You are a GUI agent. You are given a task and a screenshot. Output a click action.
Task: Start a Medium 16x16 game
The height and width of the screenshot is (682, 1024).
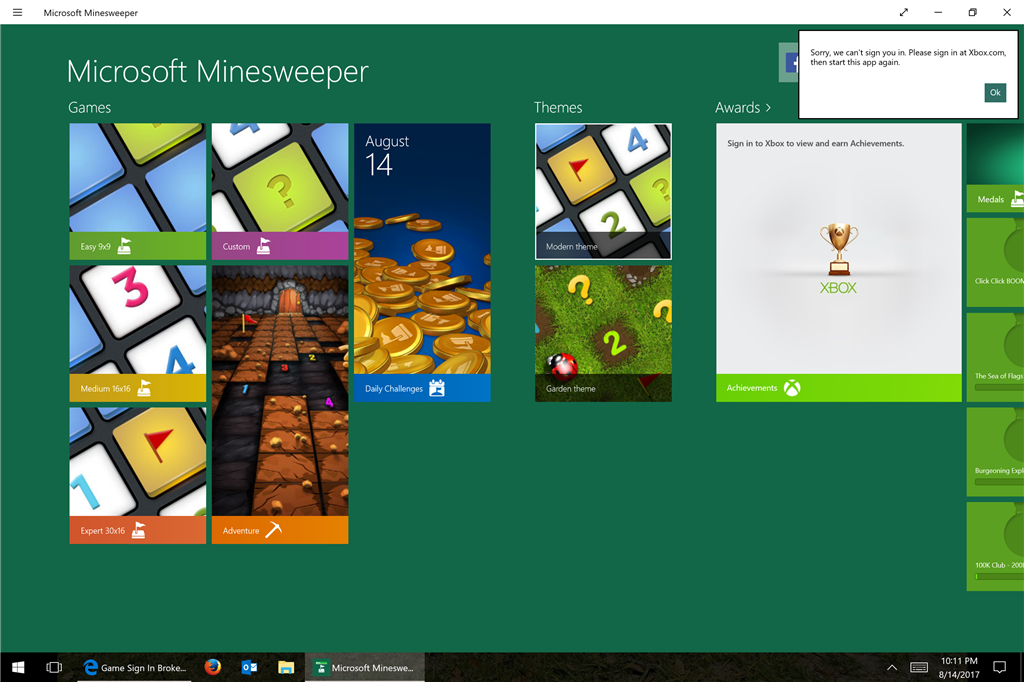[x=137, y=333]
